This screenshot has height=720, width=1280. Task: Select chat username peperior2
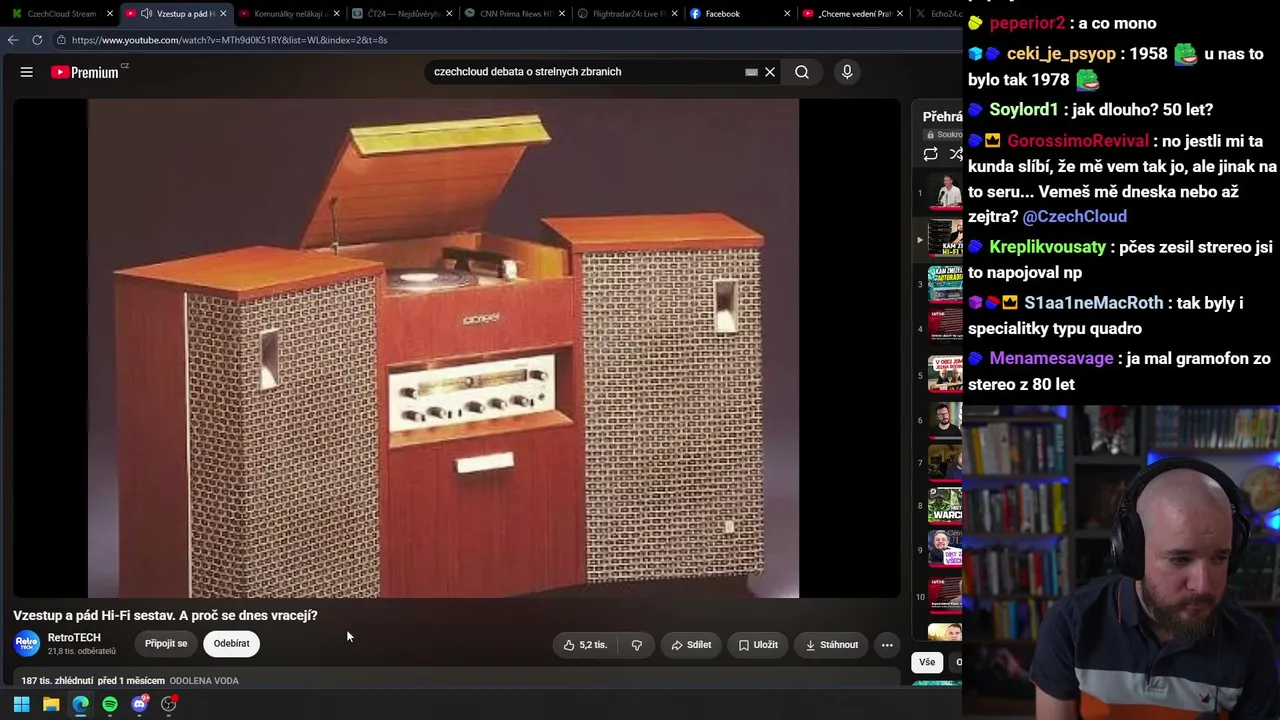pos(1027,23)
